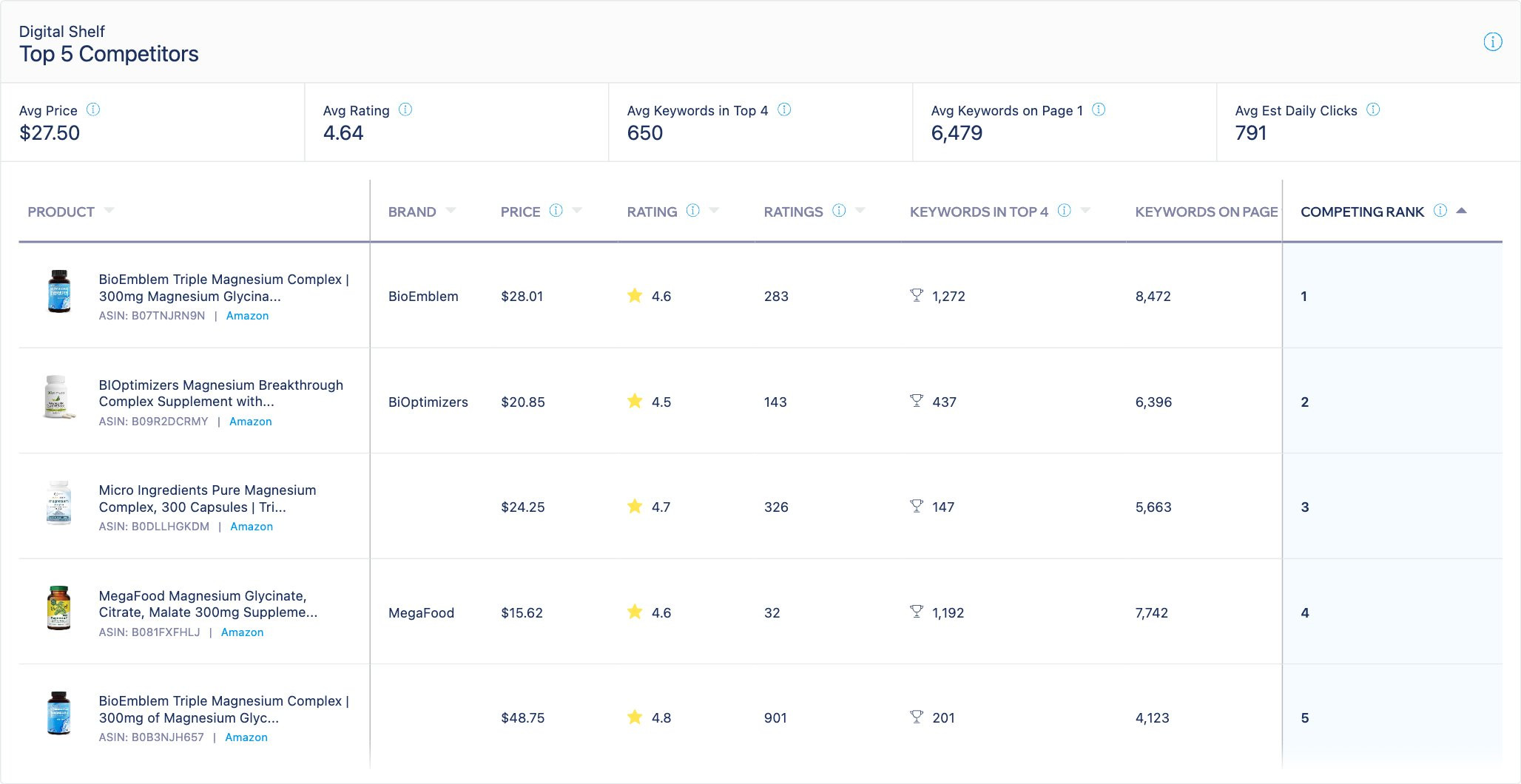The image size is (1521, 784).
Task: Click the info icon next to PRICE column
Action: point(556,211)
